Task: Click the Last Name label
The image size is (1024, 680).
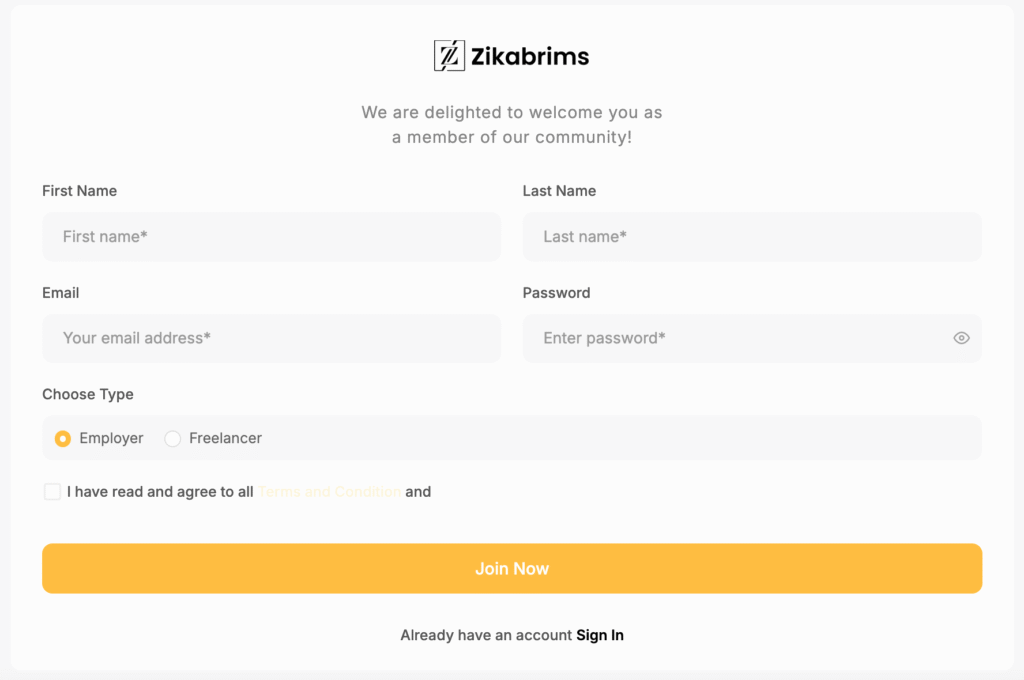Action: 559,191
